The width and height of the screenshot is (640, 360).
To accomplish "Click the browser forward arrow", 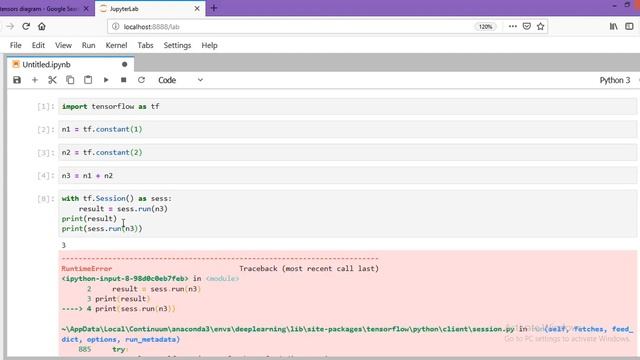I will coord(10,27).
